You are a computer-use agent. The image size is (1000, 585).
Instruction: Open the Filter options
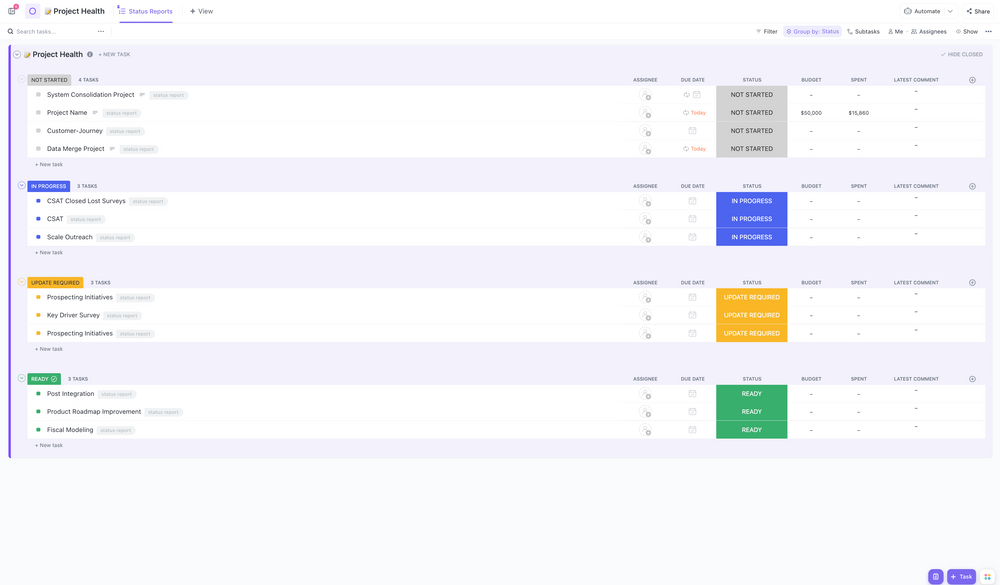[767, 32]
